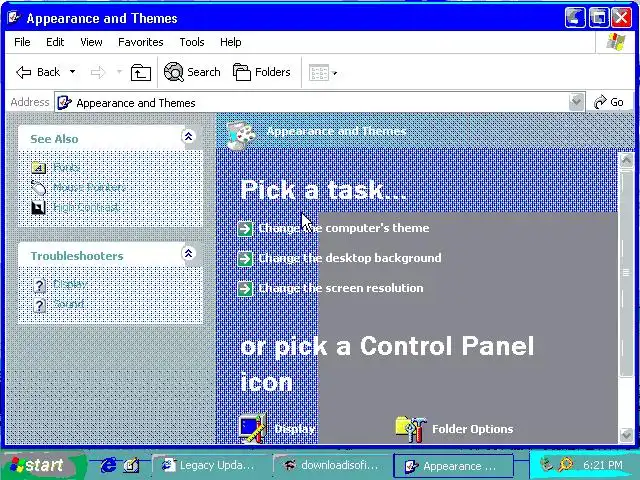The image size is (640, 480).
Task: Collapse the See Also panel
Action: click(x=188, y=136)
